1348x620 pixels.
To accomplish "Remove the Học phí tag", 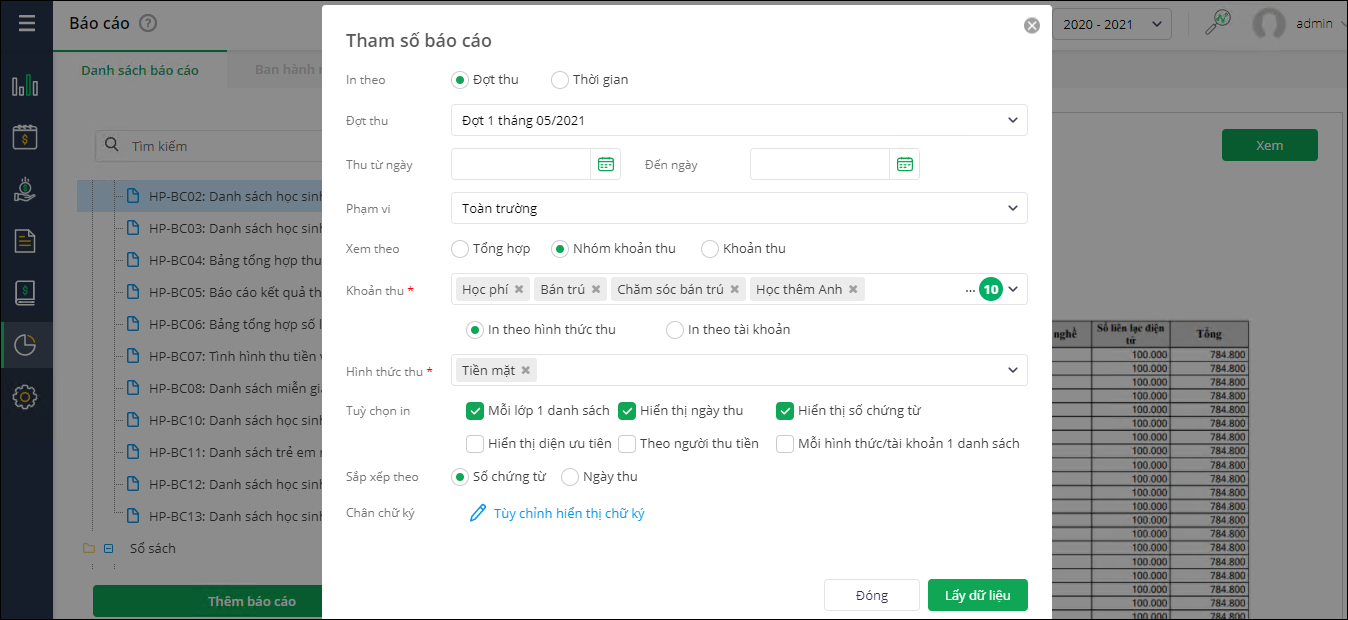I will pos(519,290).
